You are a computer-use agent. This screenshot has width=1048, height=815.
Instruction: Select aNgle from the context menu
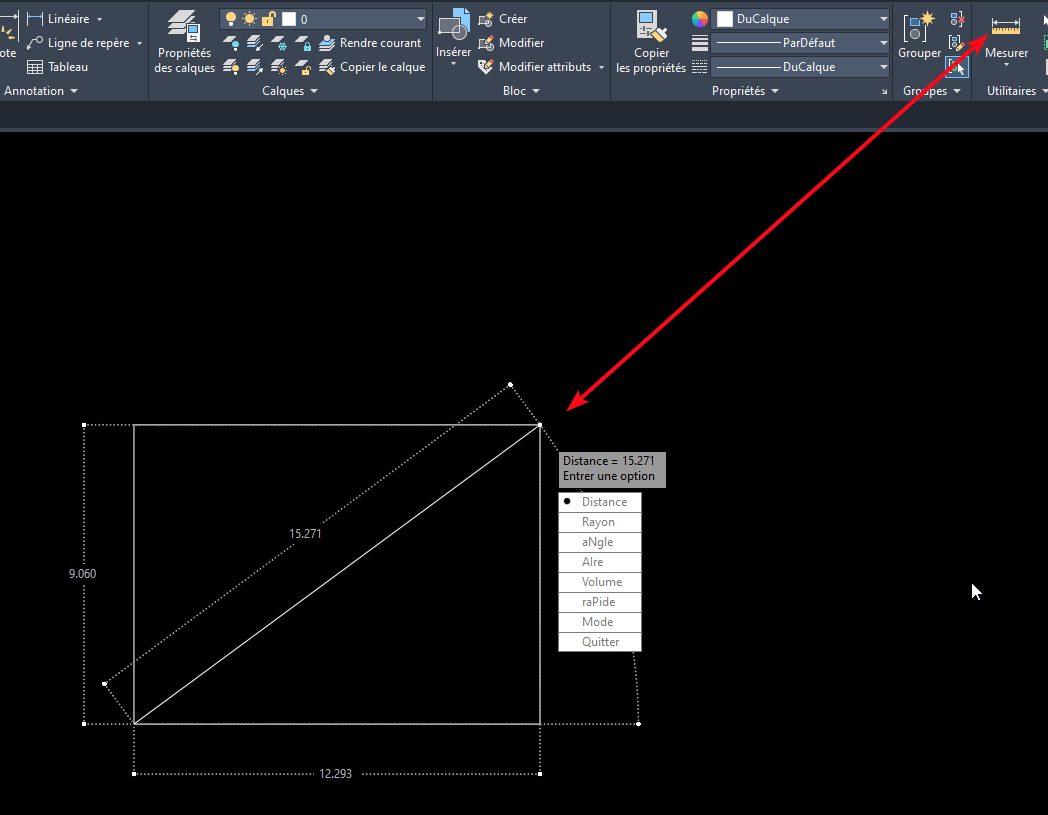599,541
